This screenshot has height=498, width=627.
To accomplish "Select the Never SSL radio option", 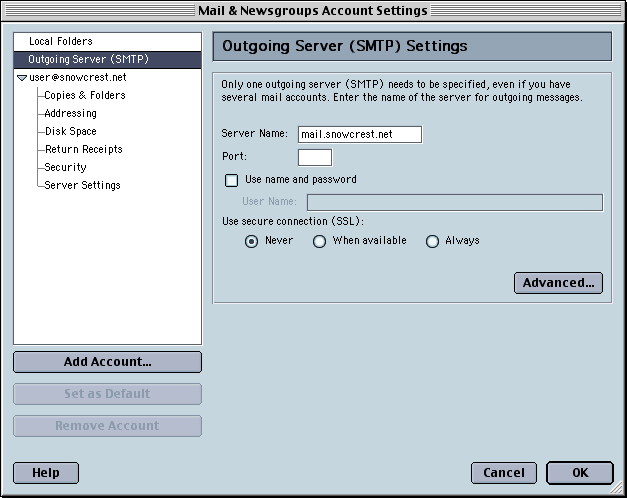I will [252, 241].
